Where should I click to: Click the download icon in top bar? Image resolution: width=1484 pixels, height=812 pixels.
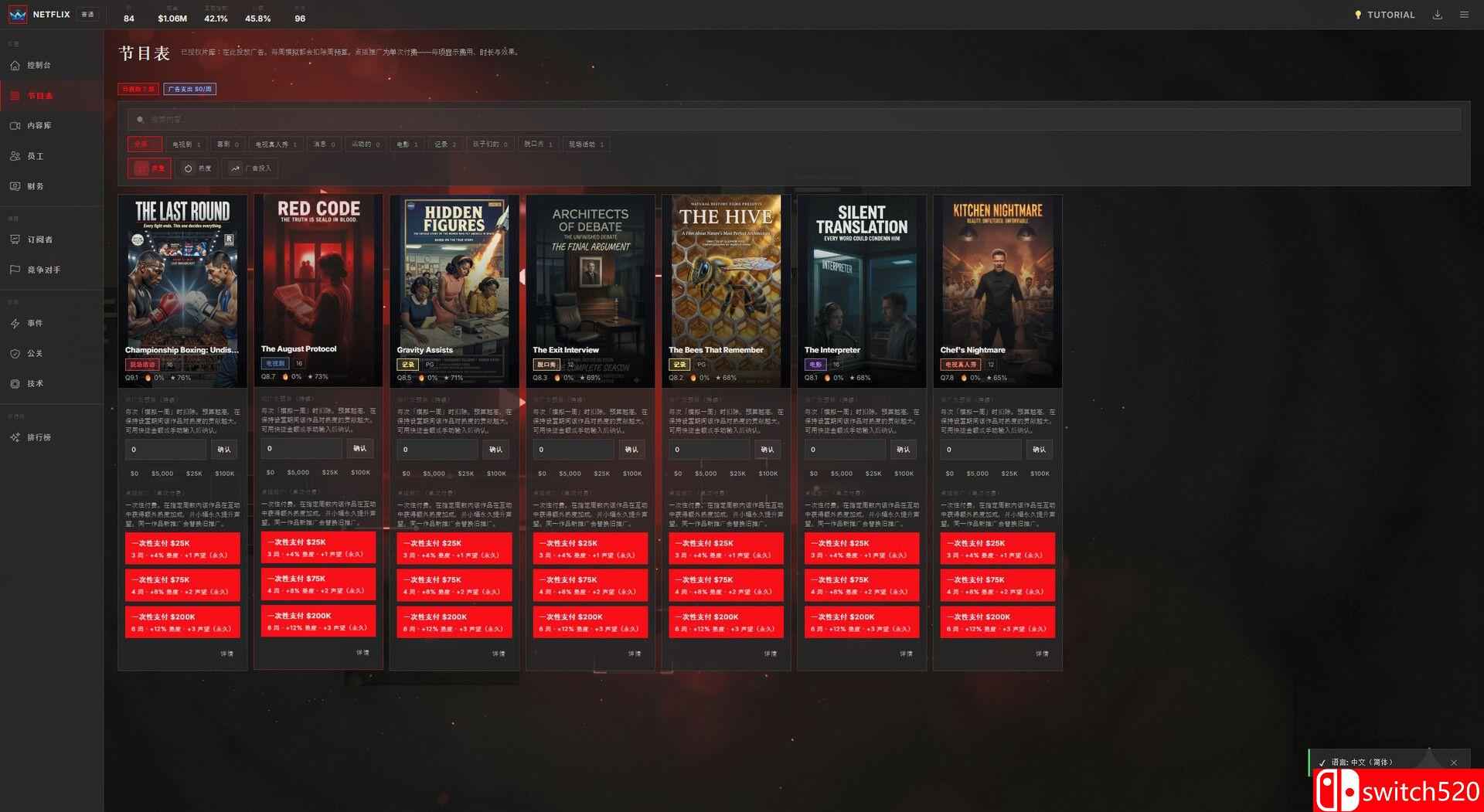(x=1438, y=15)
